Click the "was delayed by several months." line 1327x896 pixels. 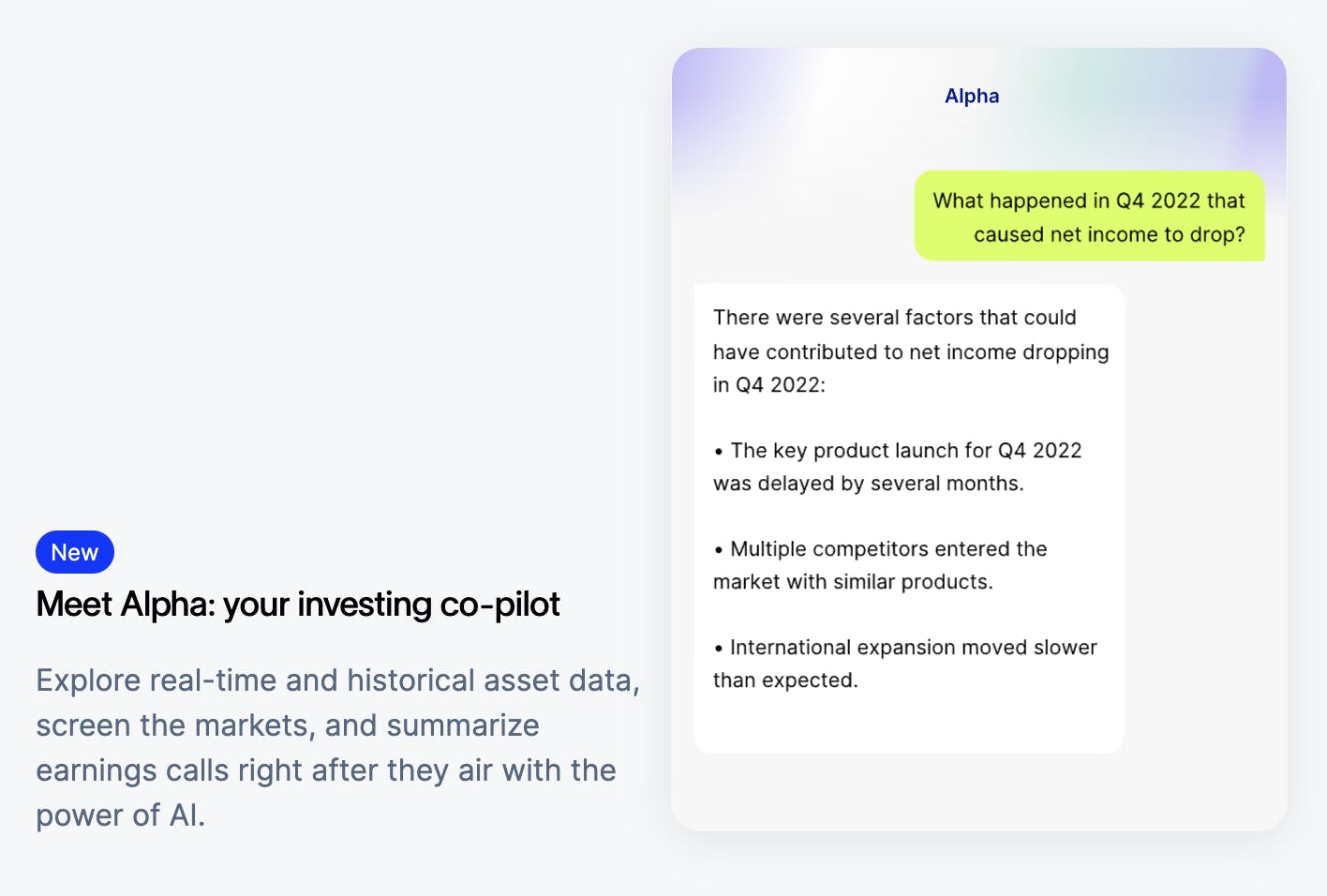[868, 484]
